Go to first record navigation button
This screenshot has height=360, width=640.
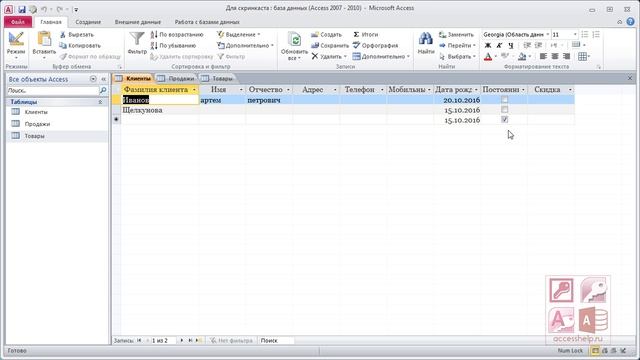(139, 340)
